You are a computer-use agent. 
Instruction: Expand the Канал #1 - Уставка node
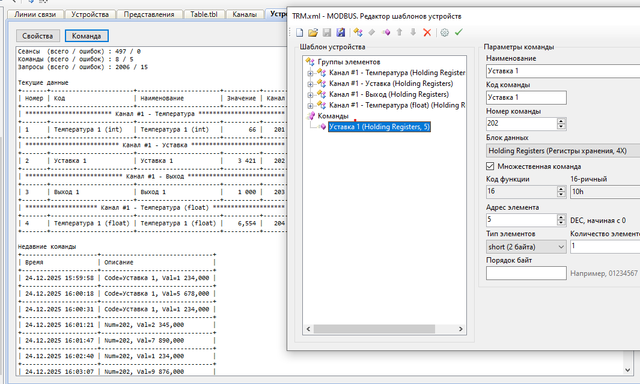pyautogui.click(x=310, y=84)
